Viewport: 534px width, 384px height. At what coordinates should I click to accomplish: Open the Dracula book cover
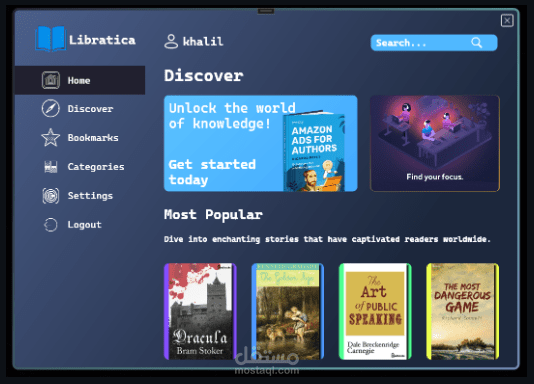[x=200, y=311]
